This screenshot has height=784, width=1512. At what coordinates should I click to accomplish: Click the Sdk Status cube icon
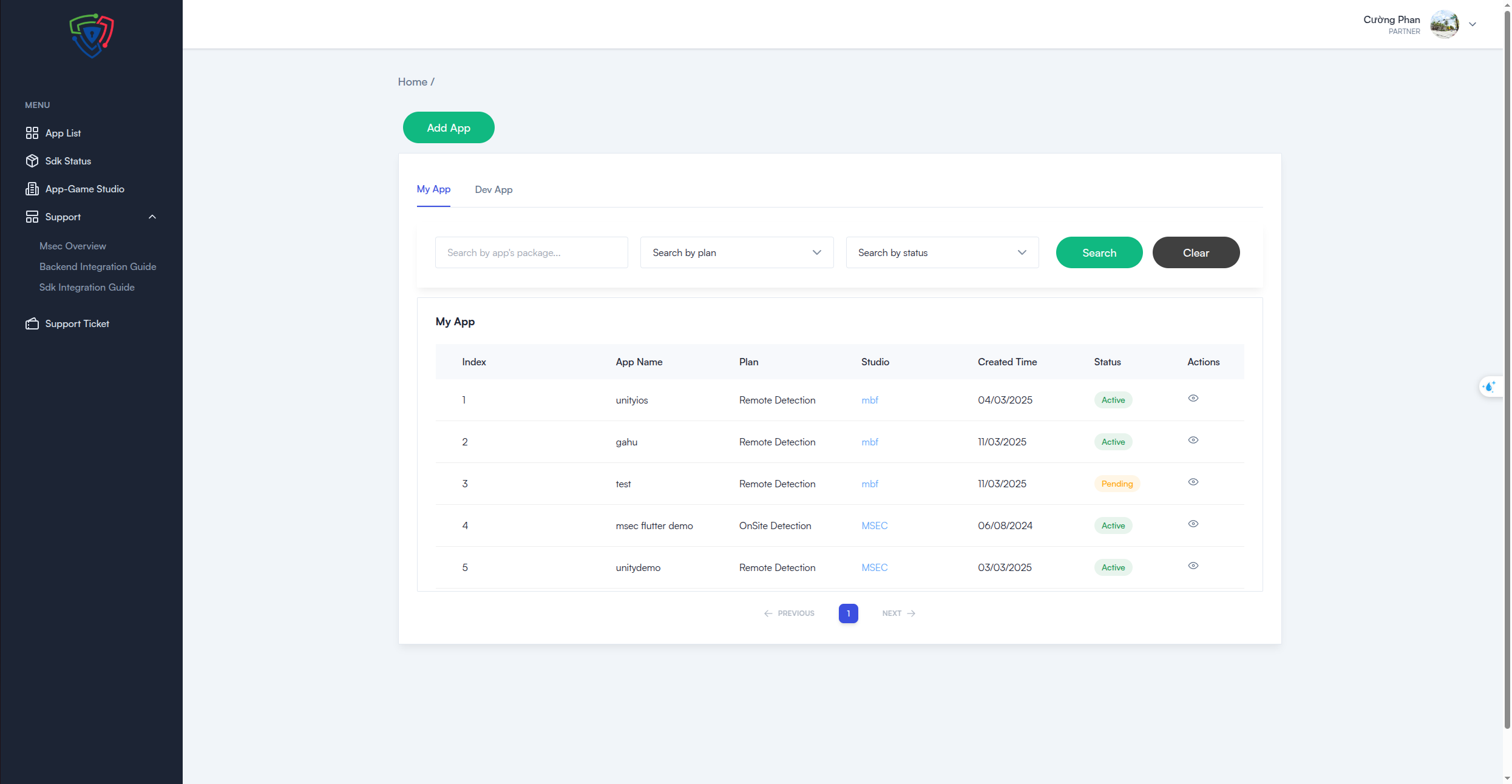tap(32, 161)
